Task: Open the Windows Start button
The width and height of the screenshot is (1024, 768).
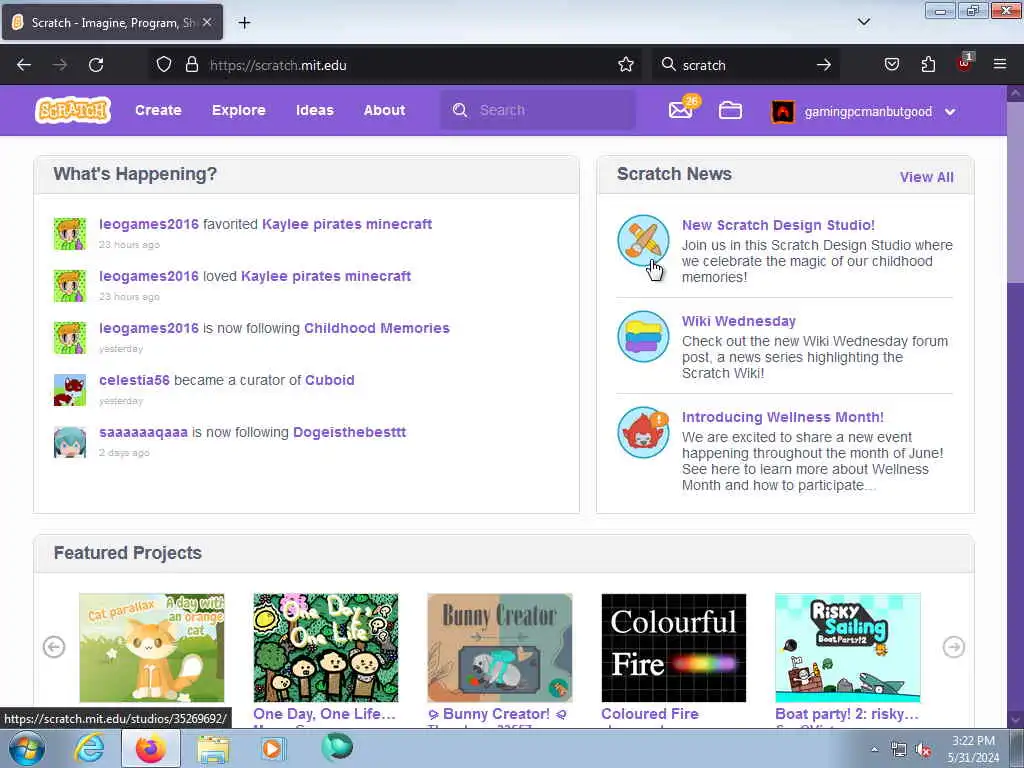Action: point(27,748)
